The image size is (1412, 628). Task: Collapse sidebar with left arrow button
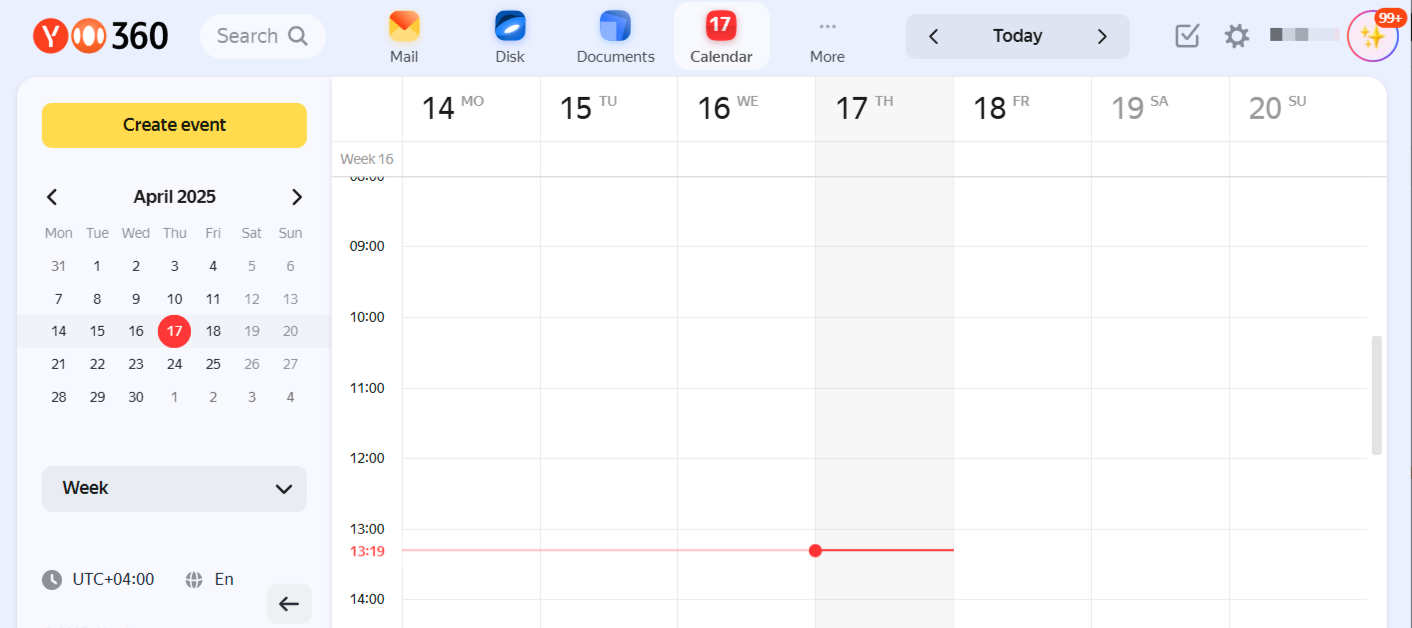pyautogui.click(x=289, y=604)
